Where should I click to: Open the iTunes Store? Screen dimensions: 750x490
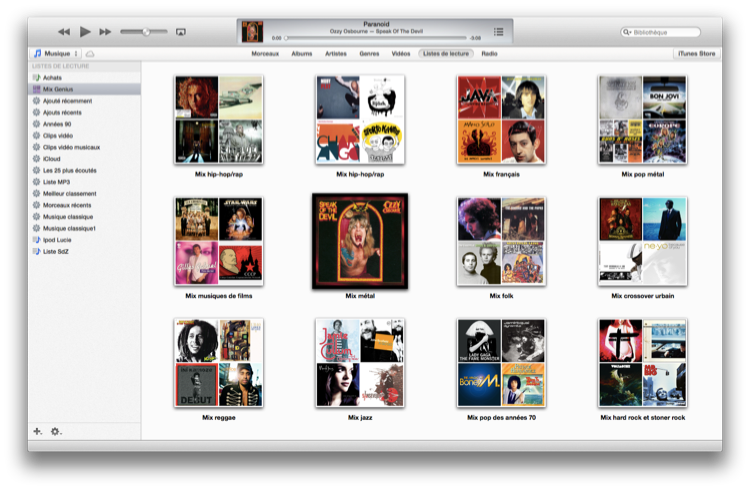click(696, 53)
